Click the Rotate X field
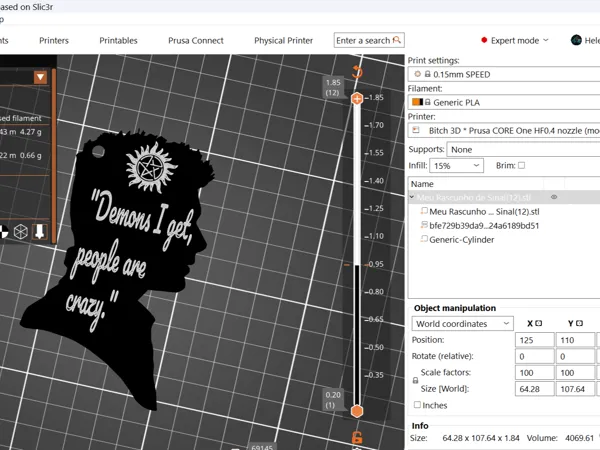 point(535,356)
